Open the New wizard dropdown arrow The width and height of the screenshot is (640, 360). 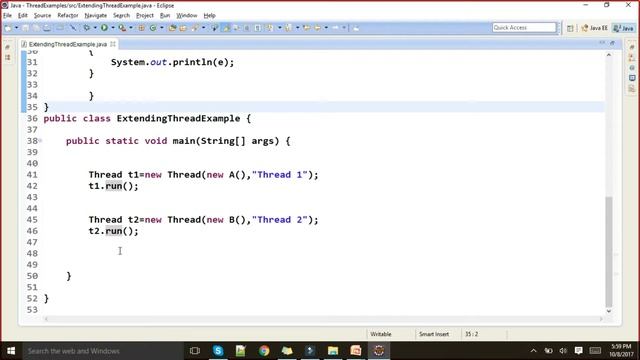(16, 28)
